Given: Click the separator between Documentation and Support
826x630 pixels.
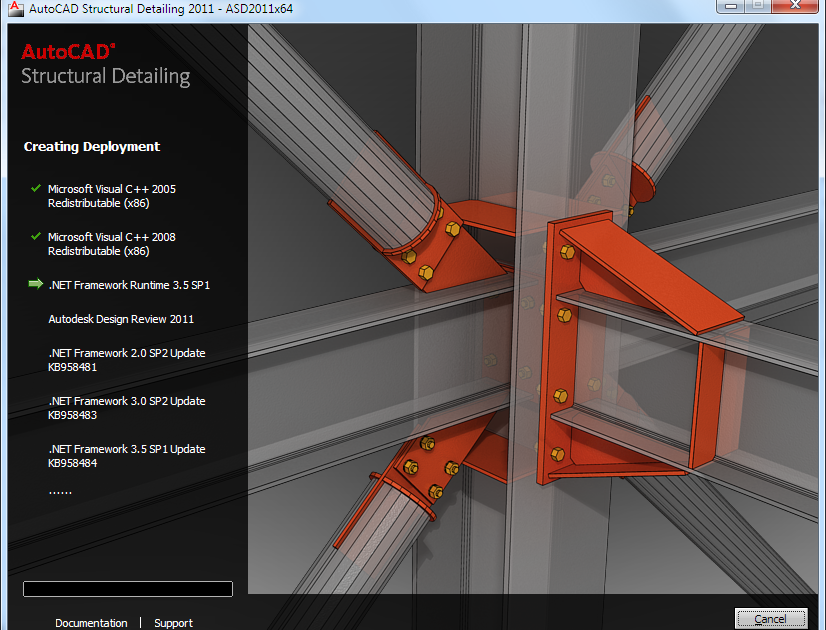Looking at the screenshot, I should click(x=140, y=622).
